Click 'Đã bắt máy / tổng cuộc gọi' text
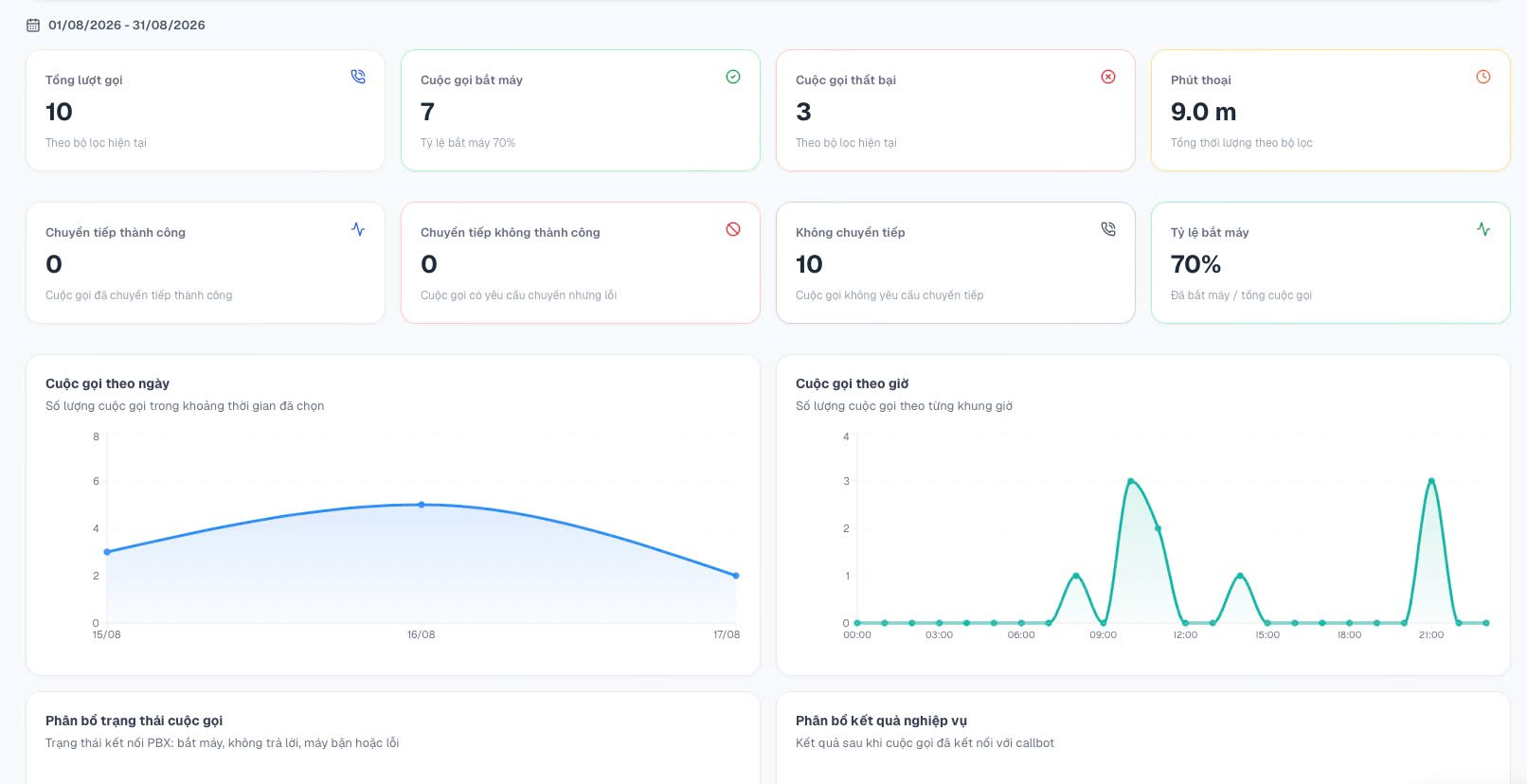The height and width of the screenshot is (784, 1527). (1242, 295)
